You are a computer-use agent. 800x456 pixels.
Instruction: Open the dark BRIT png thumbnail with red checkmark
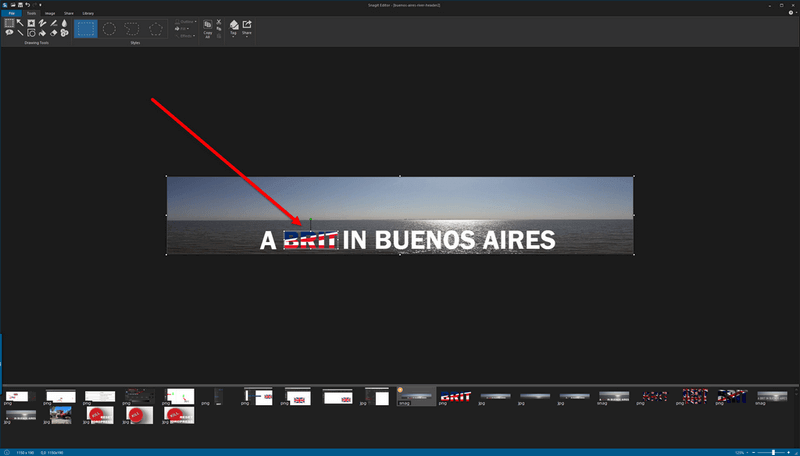[x=732, y=396]
